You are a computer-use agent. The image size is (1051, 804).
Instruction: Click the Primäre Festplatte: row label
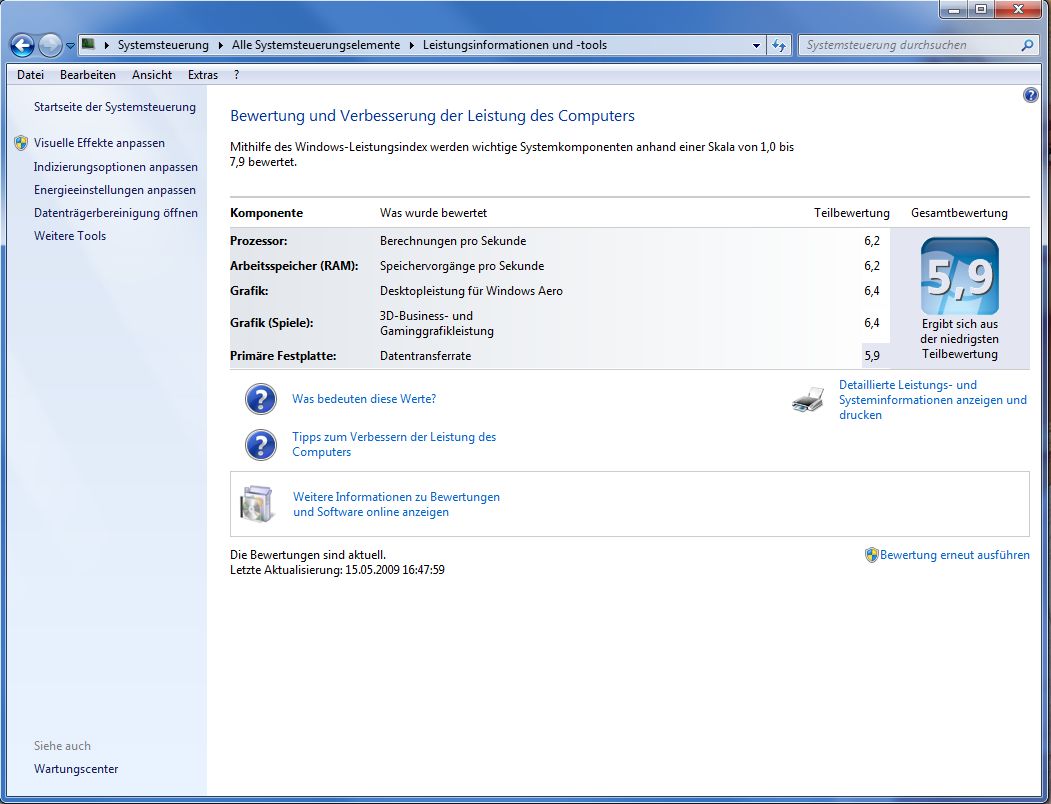pos(283,356)
